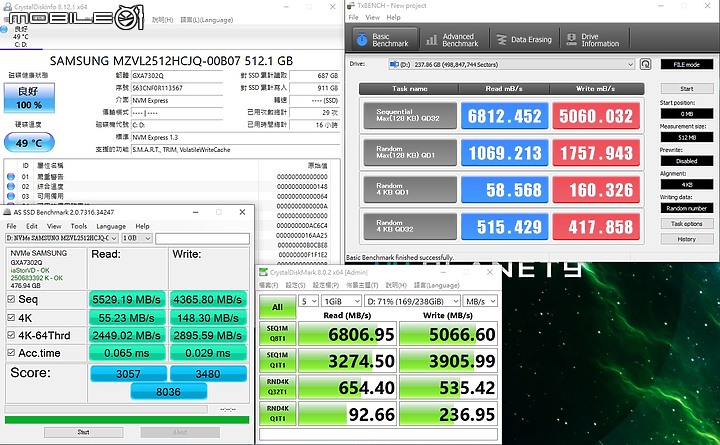This screenshot has width=720, height=445.
Task: Expand the D: 71% drive dropdown in CrystalDiskMark
Action: click(412, 301)
